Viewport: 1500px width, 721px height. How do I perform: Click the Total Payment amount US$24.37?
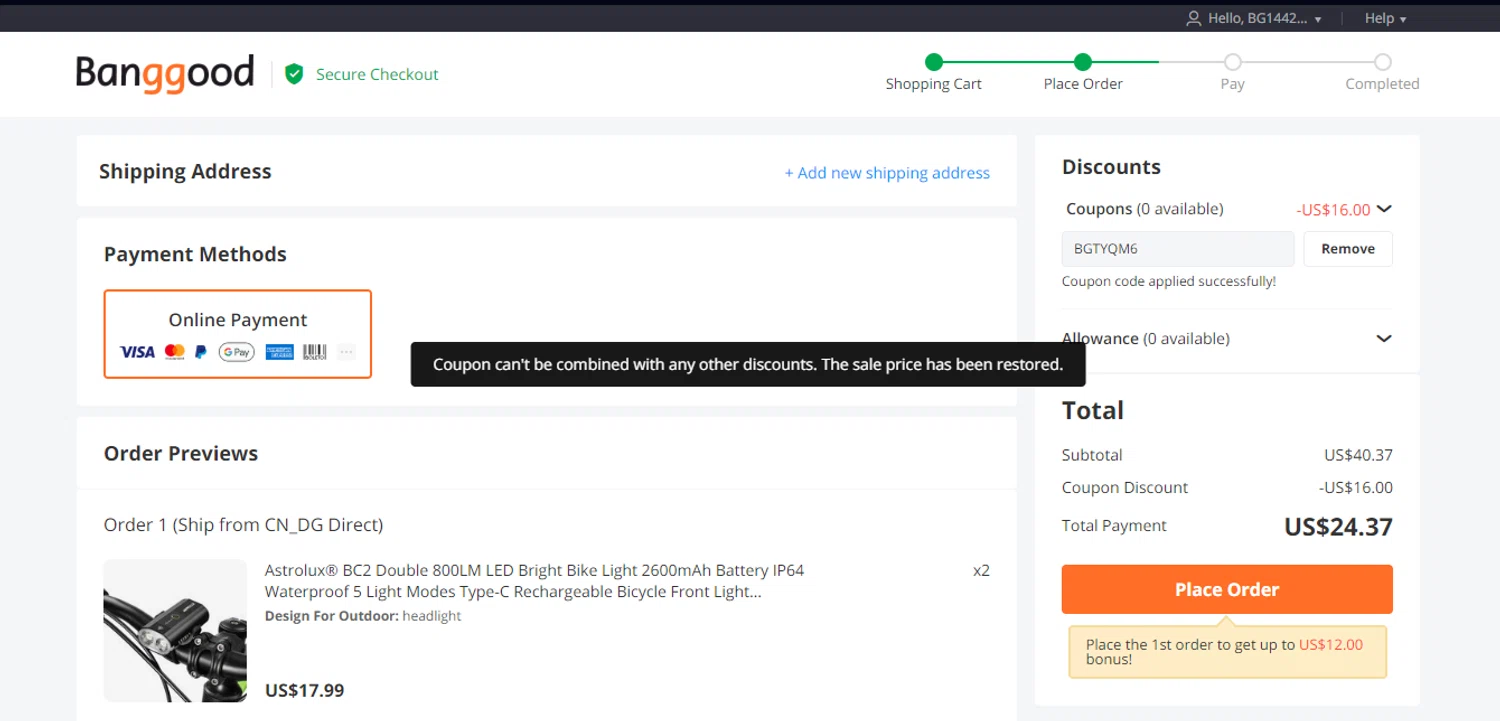coord(1338,527)
